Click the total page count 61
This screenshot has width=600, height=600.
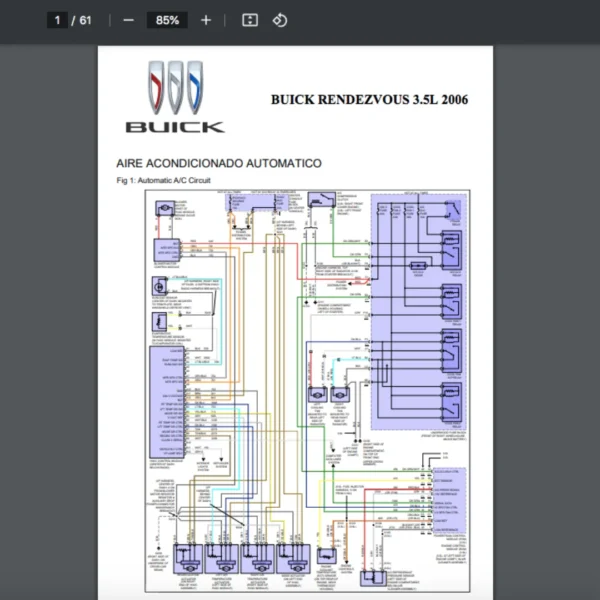pos(86,20)
